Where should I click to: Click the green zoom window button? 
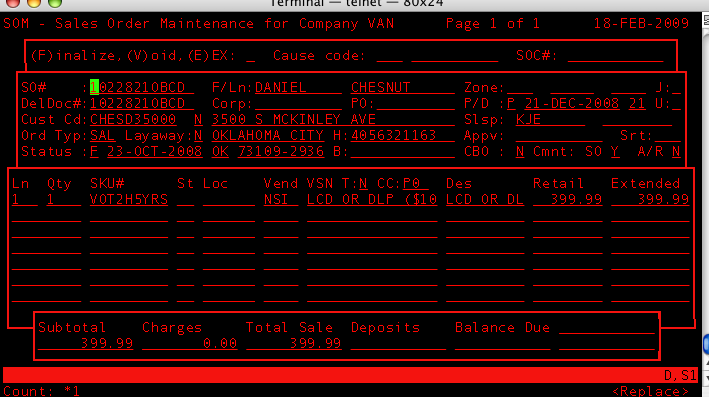[x=55, y=2]
